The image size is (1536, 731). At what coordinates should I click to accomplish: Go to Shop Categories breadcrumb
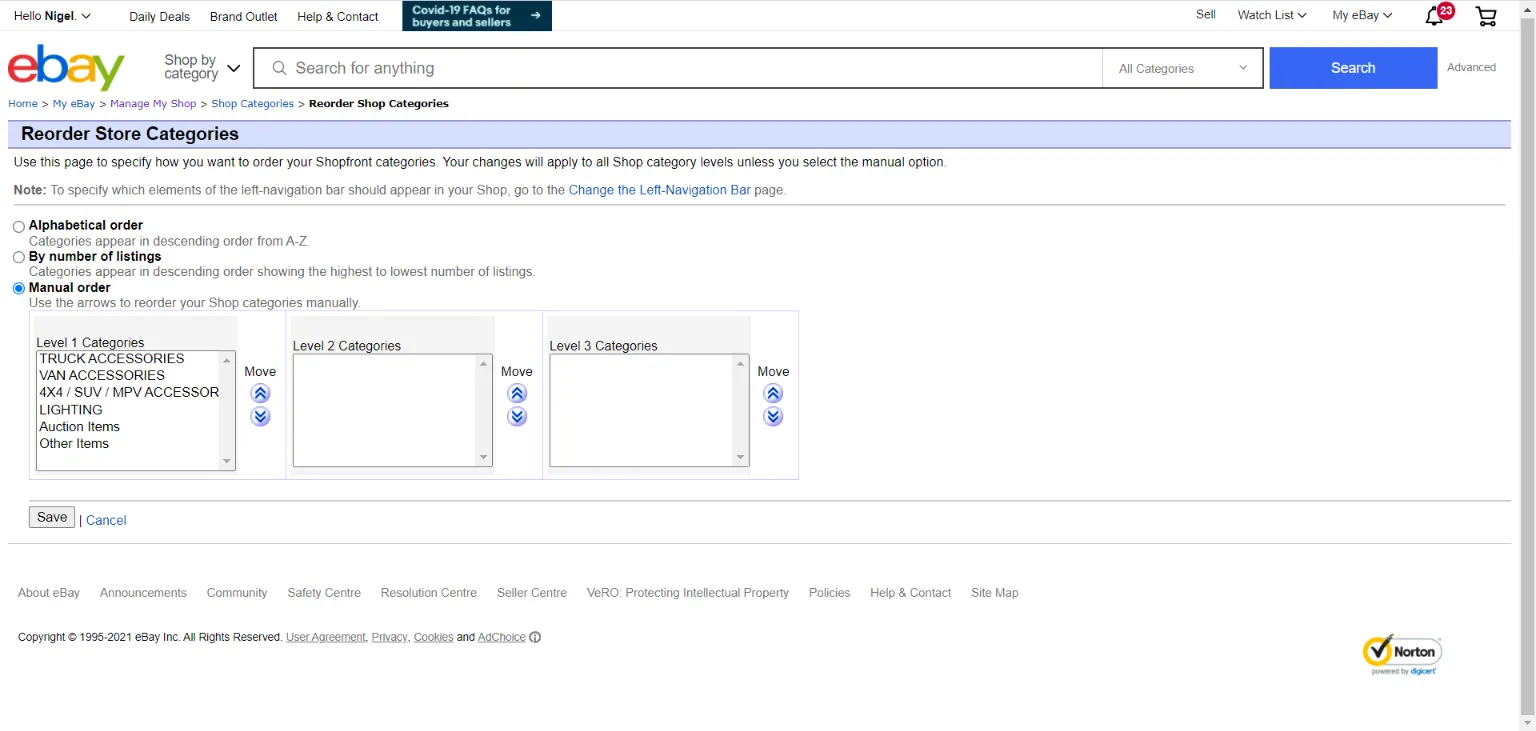(x=253, y=104)
